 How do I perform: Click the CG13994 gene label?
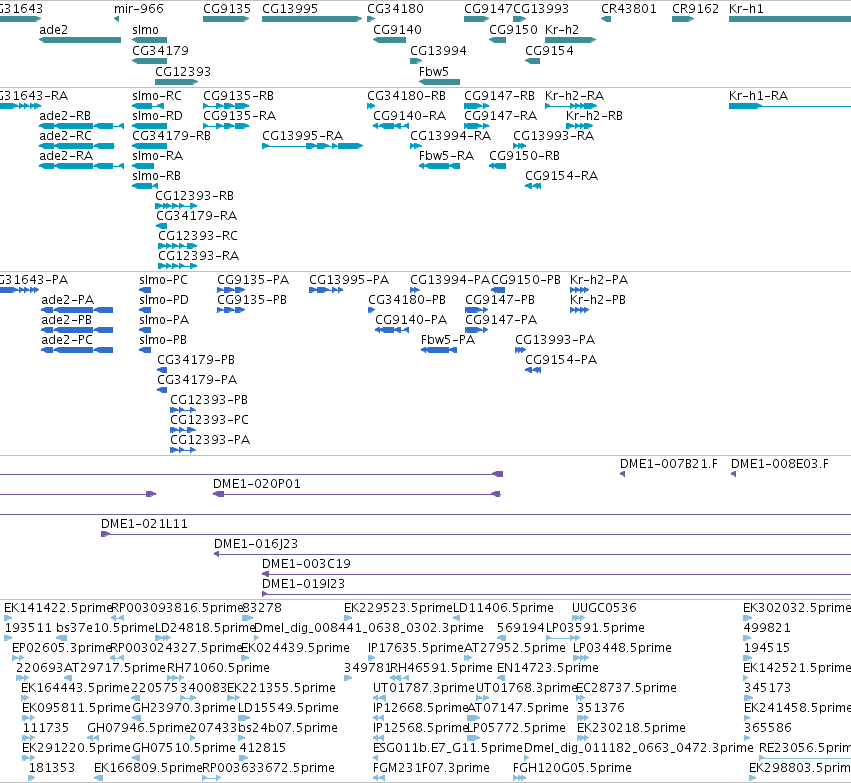[x=438, y=50]
